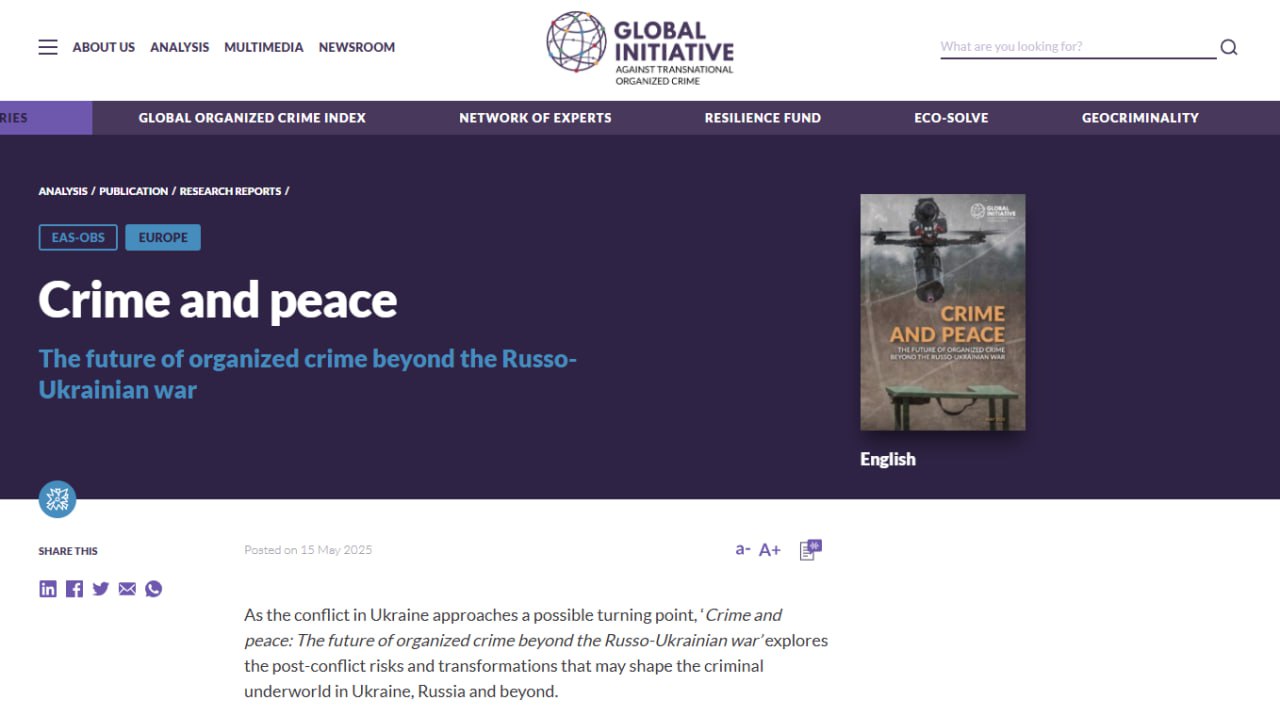Share the article via WhatsApp

153,589
